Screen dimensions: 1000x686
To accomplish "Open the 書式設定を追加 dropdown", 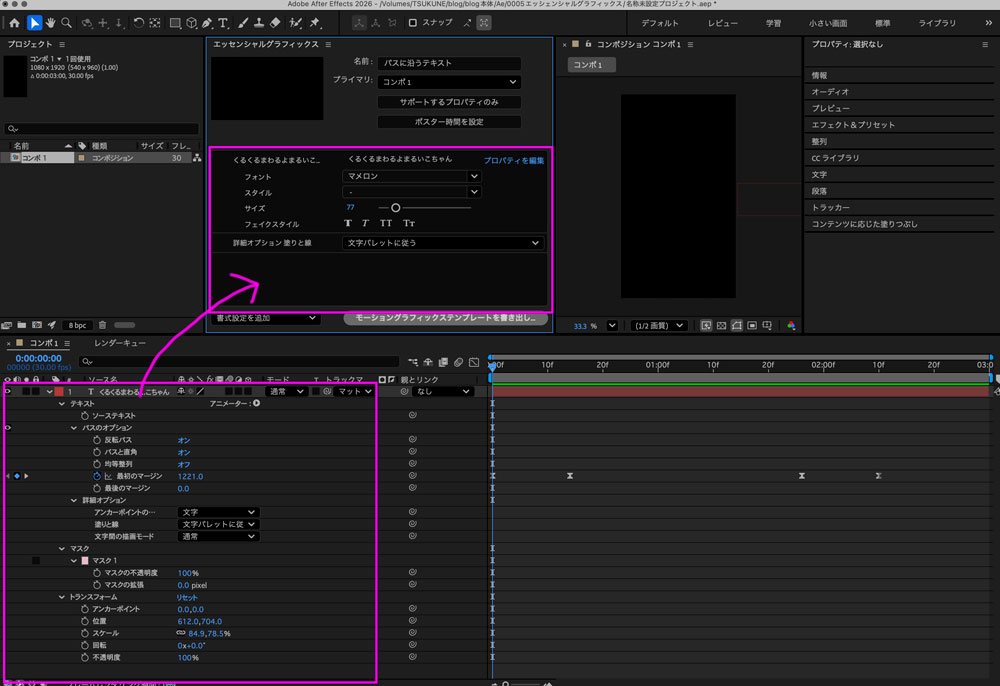I will point(265,318).
